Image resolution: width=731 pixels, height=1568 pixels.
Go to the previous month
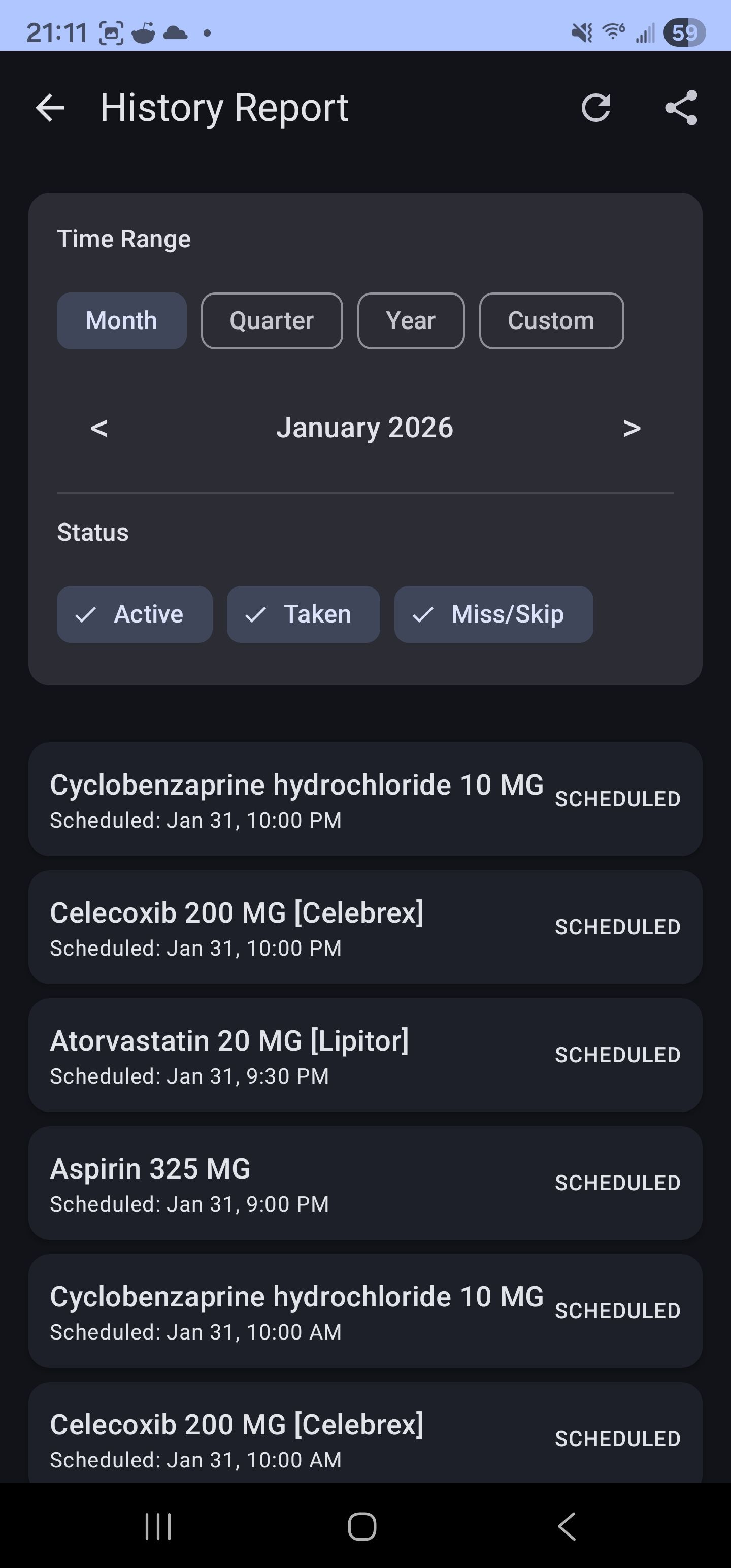99,428
